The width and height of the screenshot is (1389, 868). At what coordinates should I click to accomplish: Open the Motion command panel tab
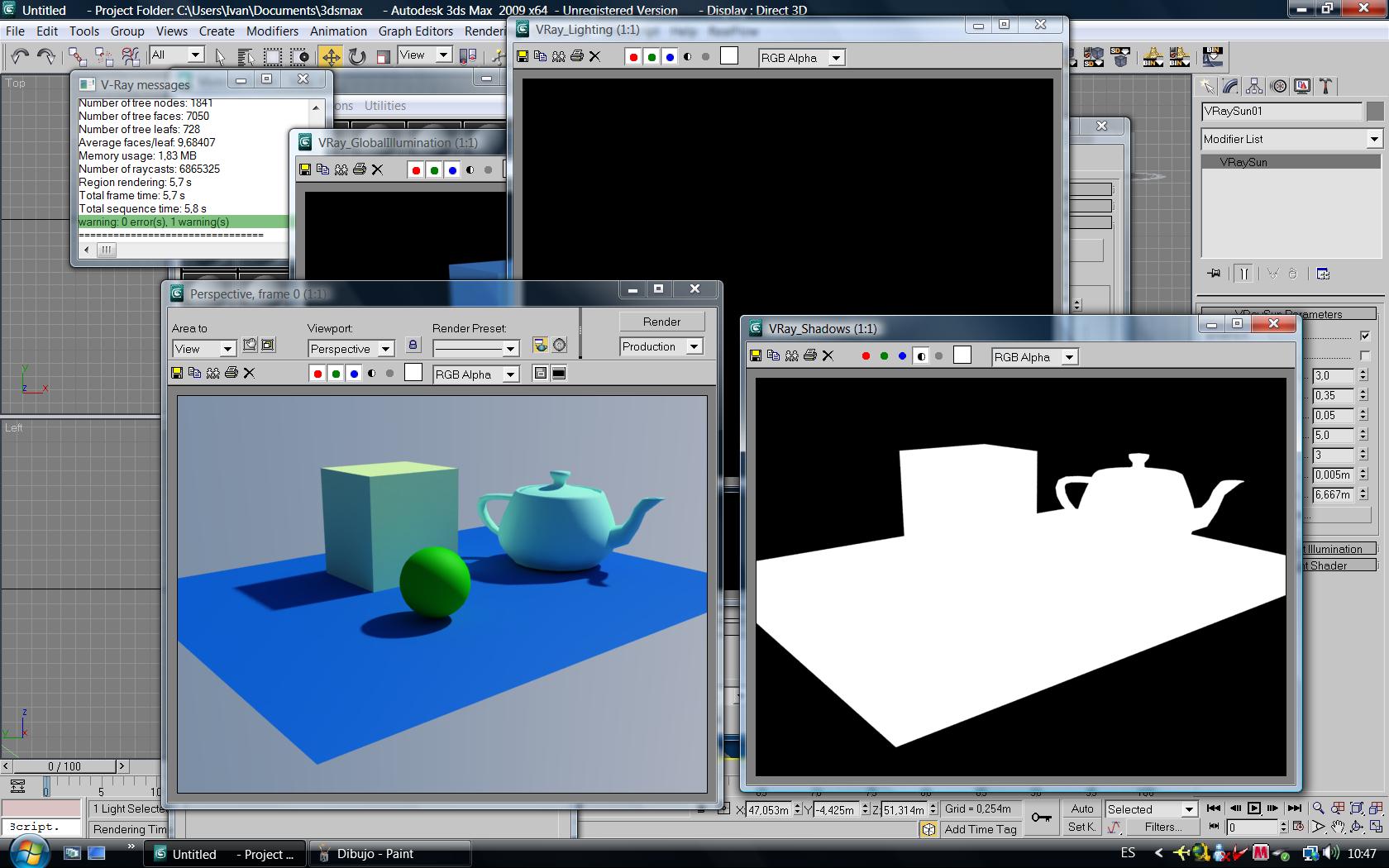pyautogui.click(x=1279, y=86)
